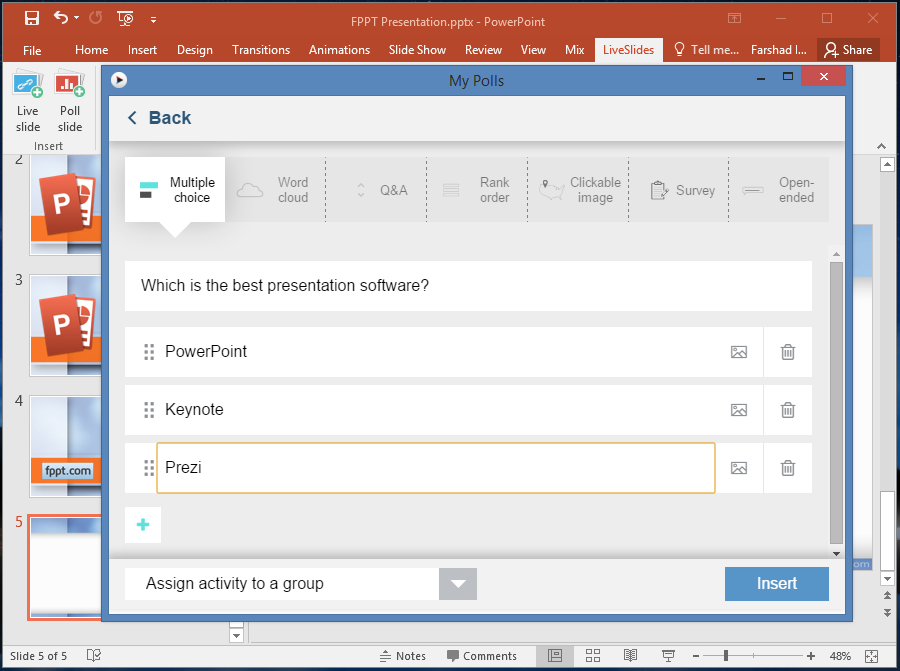Add image to the Keynote option
900x671 pixels.
pos(739,410)
